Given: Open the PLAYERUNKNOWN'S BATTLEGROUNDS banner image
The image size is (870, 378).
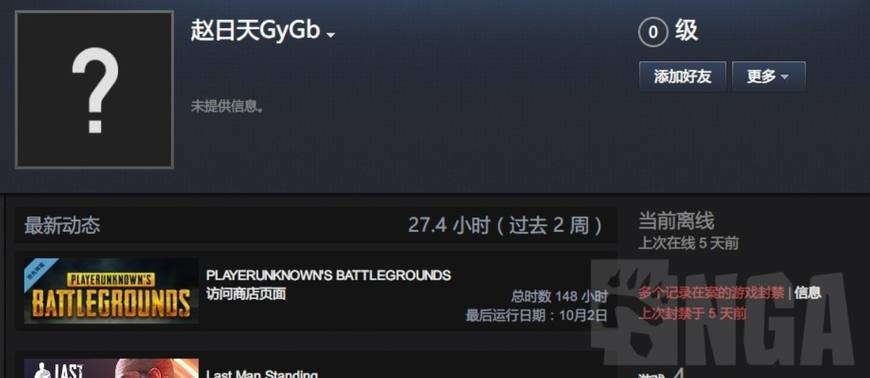Looking at the screenshot, I should [x=111, y=291].
